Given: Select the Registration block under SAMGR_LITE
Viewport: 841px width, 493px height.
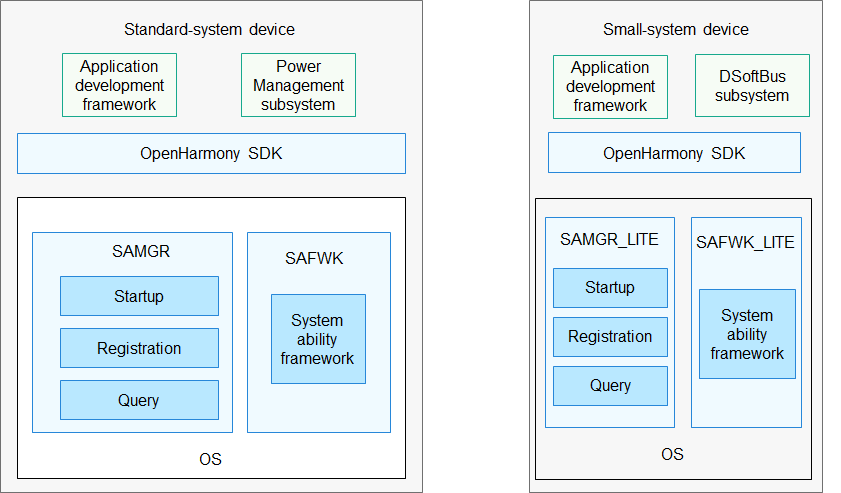Looking at the screenshot, I should [610, 337].
